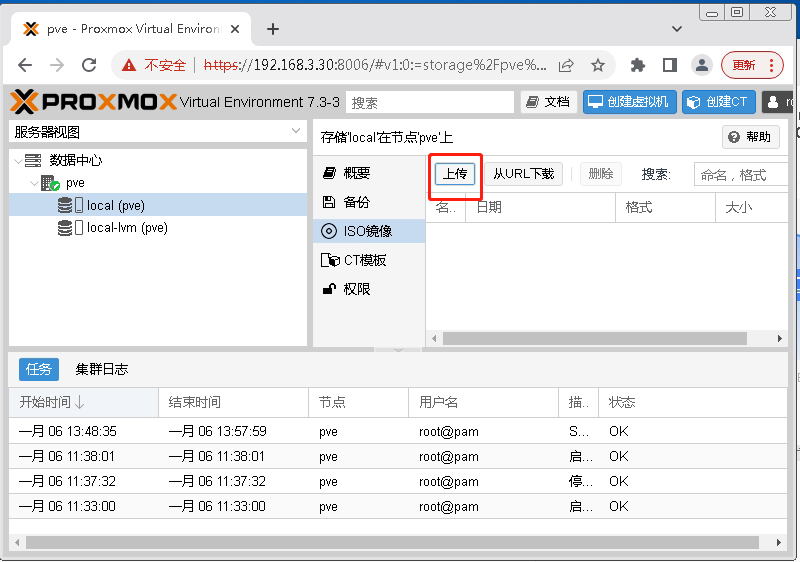Click 创建虚拟机 to create a VM
The height and width of the screenshot is (562, 800).
click(x=630, y=102)
